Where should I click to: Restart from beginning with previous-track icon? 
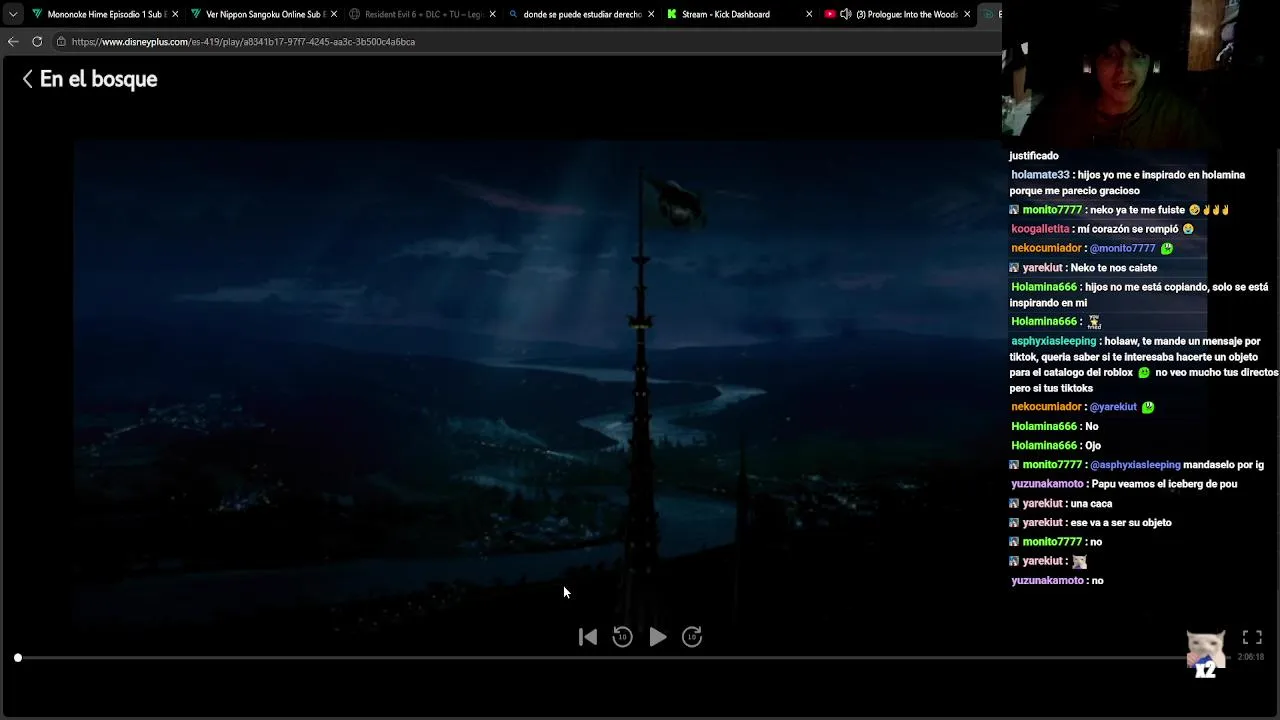[588, 637]
